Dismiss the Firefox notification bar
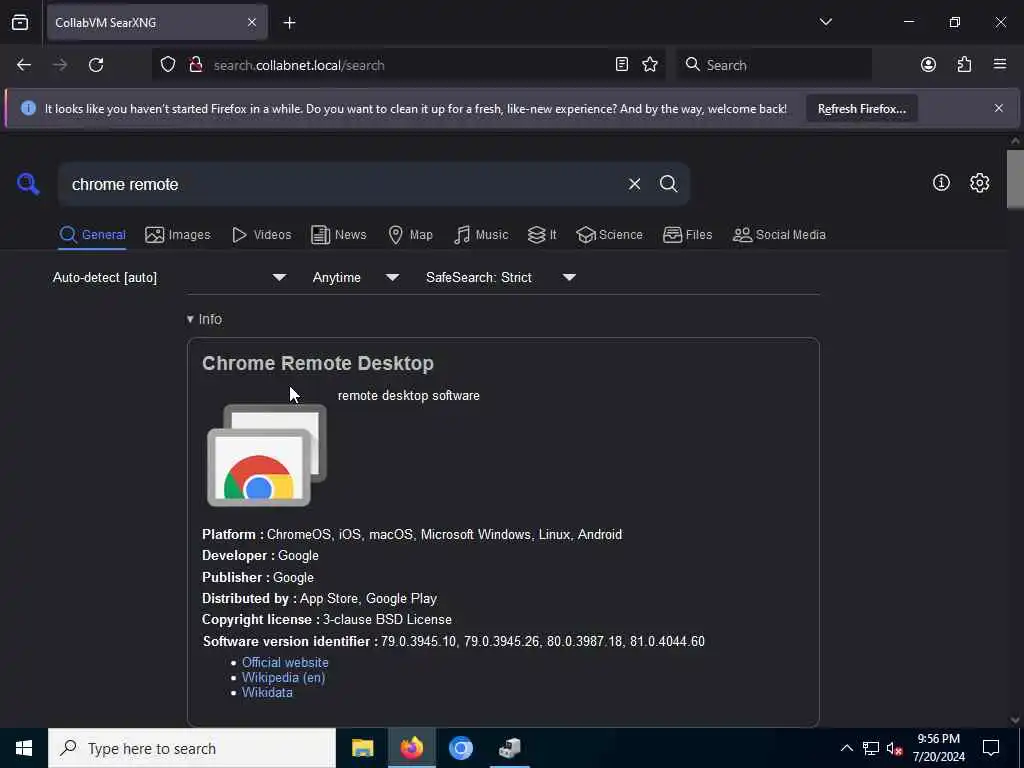 (999, 108)
